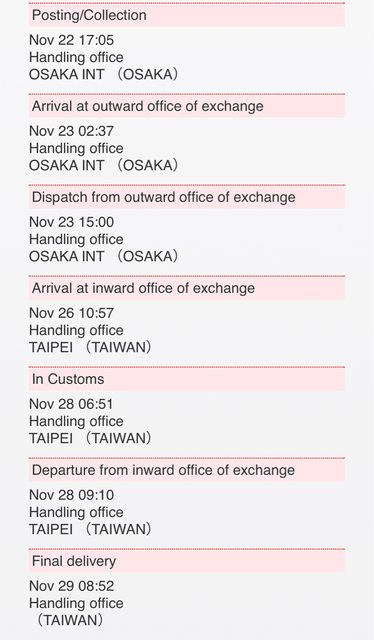This screenshot has height=640, width=374.
Task: Click the Nov 22 17:05 timestamp
Action: click(x=71, y=40)
